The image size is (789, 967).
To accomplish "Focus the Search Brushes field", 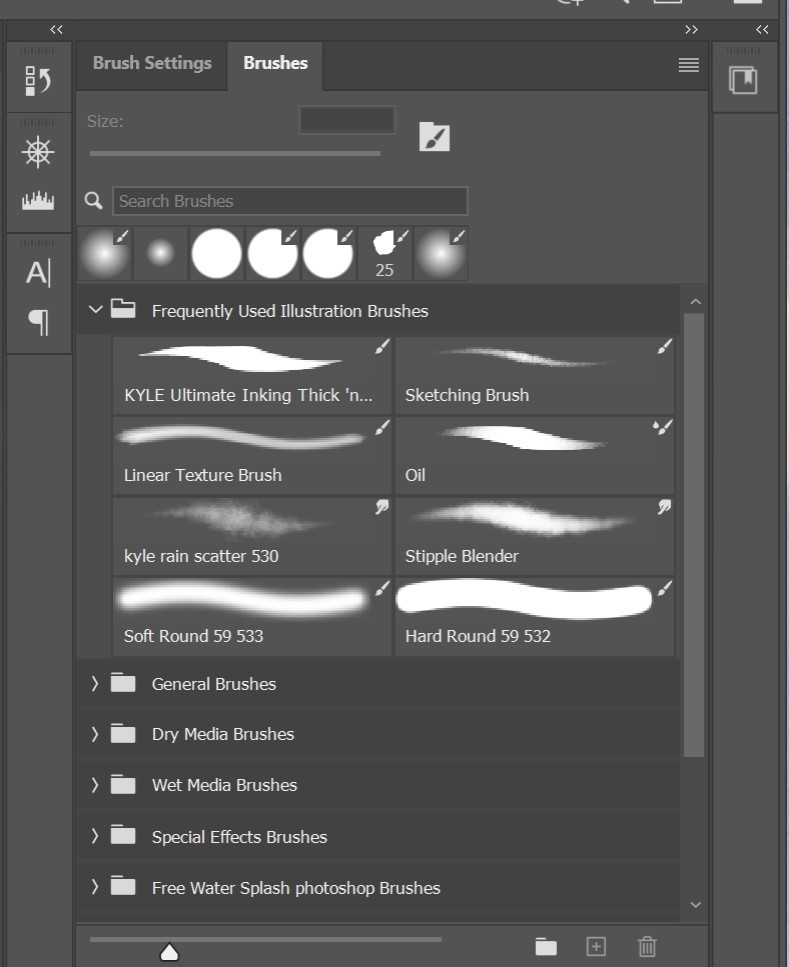I will pyautogui.click(x=290, y=201).
